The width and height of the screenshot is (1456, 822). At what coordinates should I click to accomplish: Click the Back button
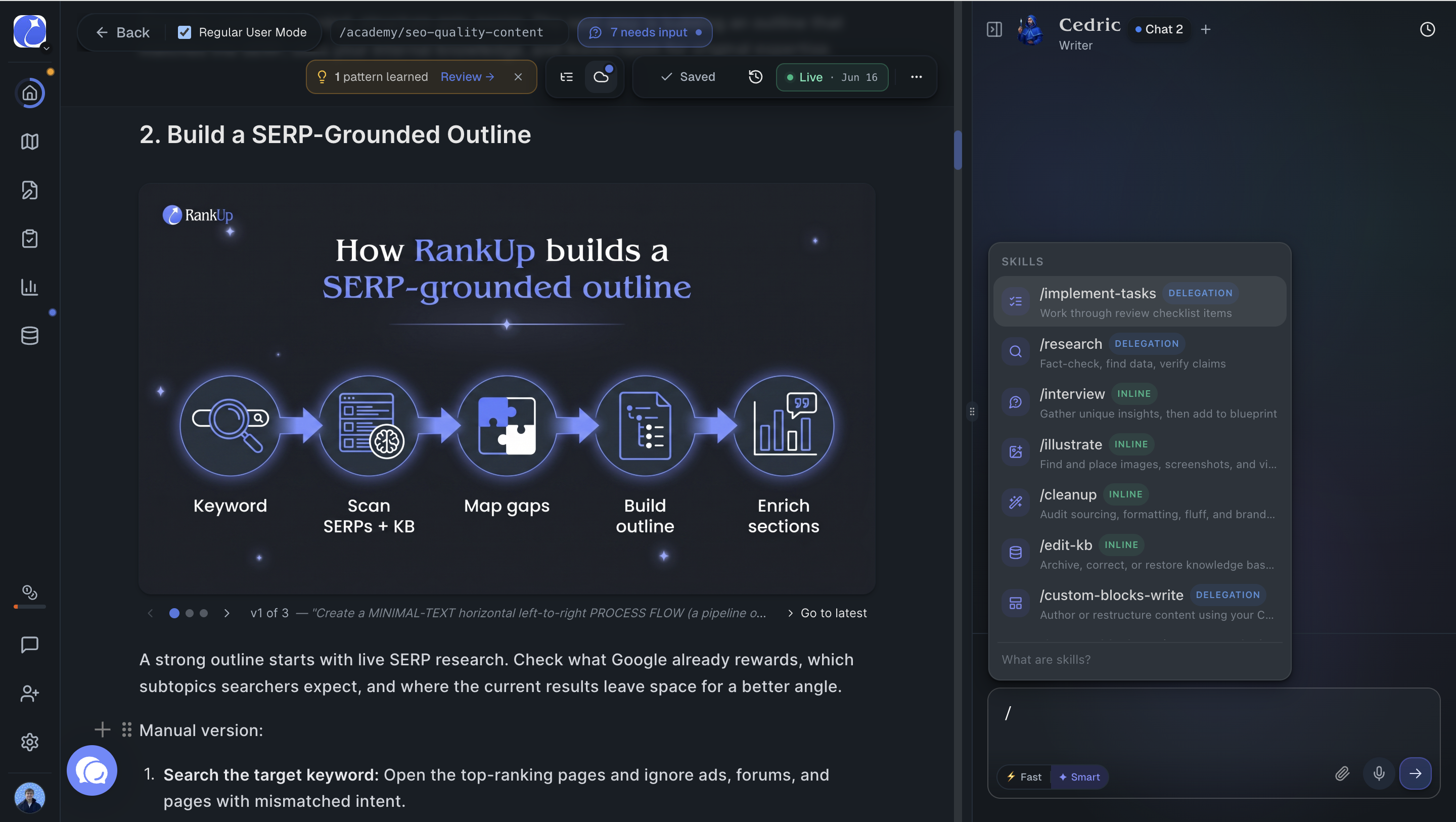point(123,32)
